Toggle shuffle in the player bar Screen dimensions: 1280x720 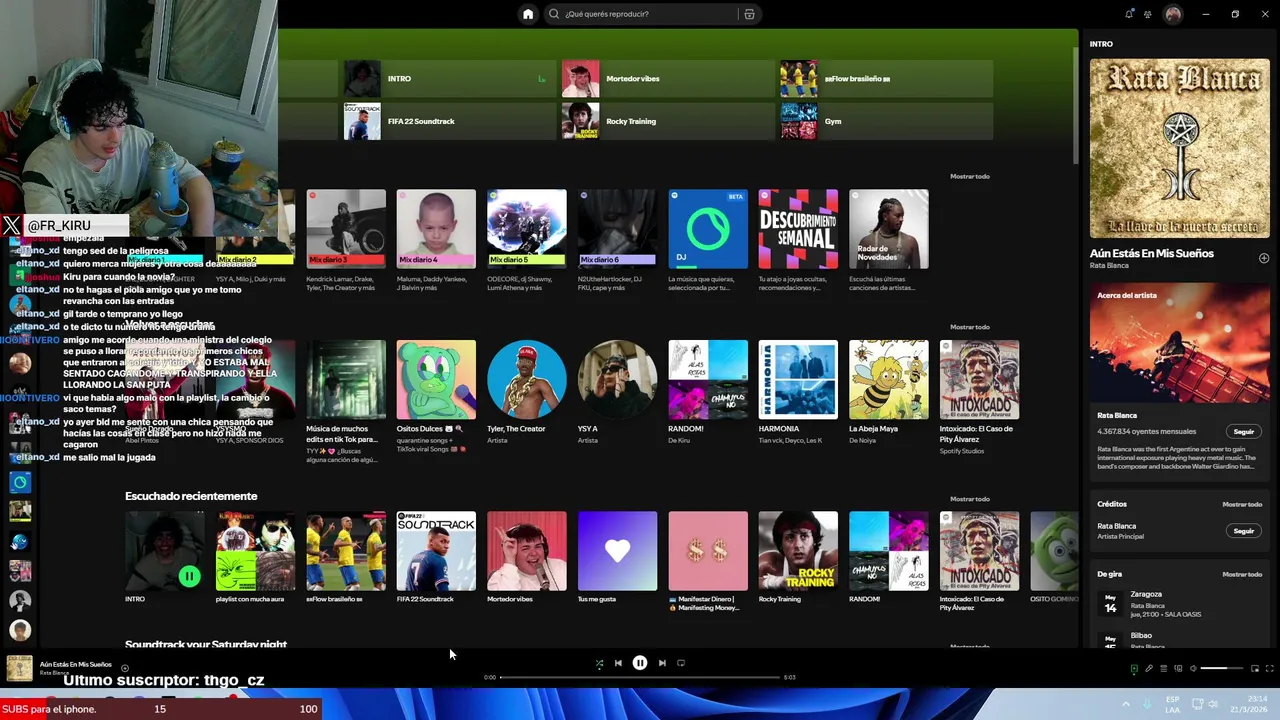(599, 663)
